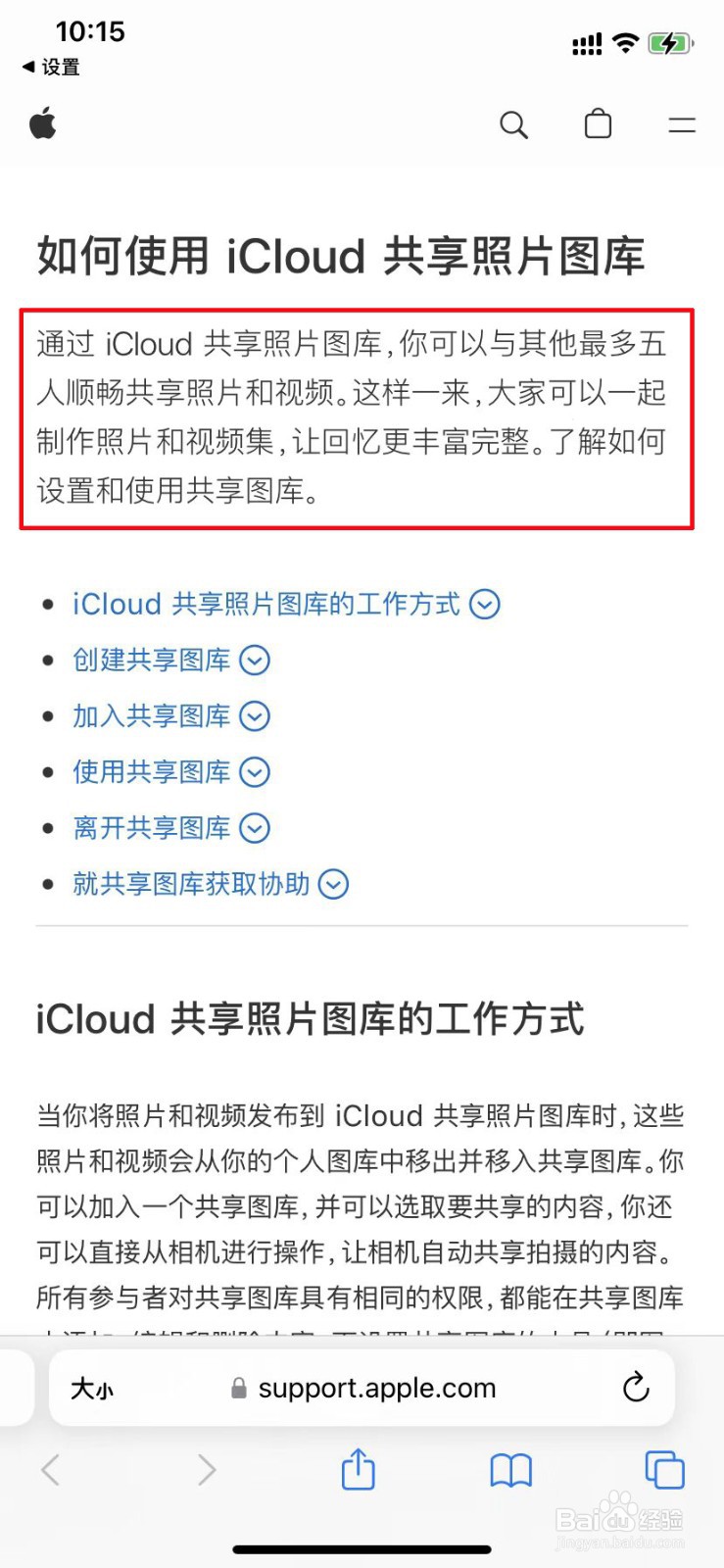Select the 使用共享图库 list item
This screenshot has width=724, height=1568.
point(152,772)
